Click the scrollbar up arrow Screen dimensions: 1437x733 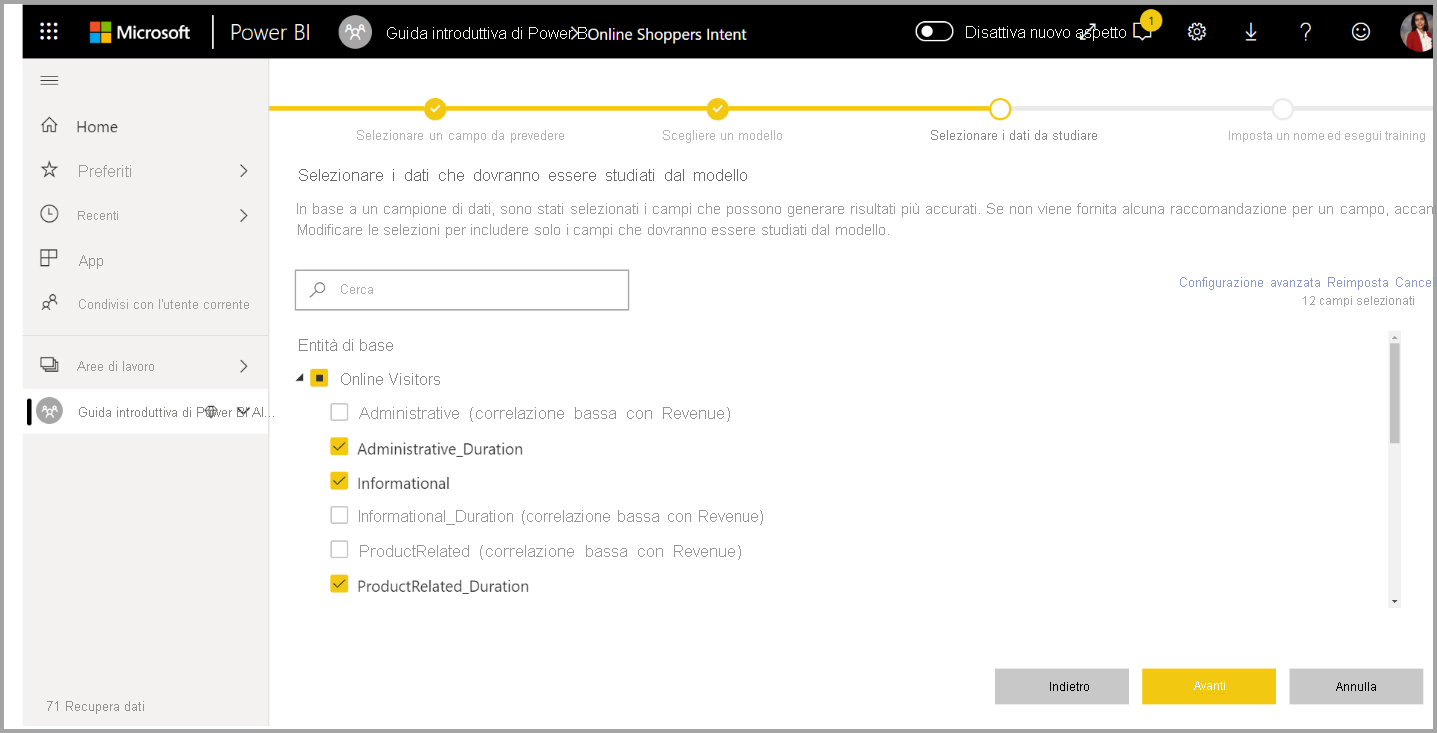1395,337
